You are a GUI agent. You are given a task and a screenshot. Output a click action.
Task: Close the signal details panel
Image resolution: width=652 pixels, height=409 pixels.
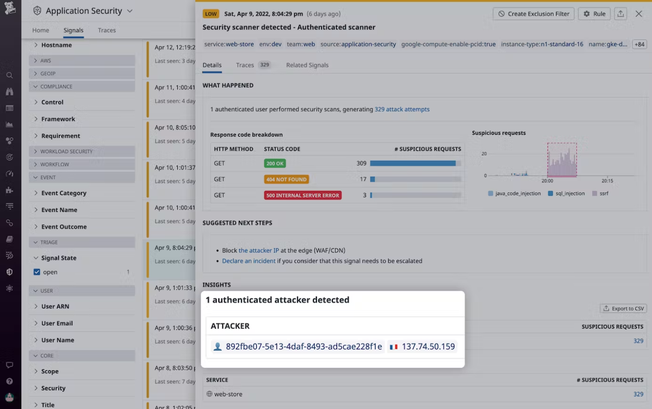click(x=639, y=14)
